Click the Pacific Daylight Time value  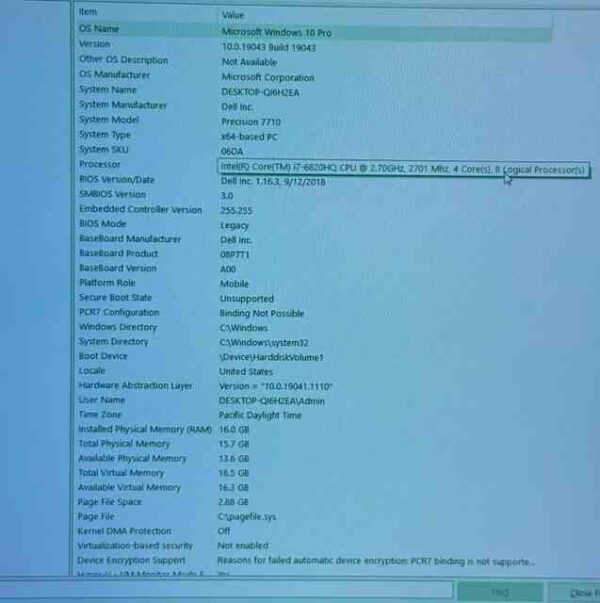pos(260,416)
